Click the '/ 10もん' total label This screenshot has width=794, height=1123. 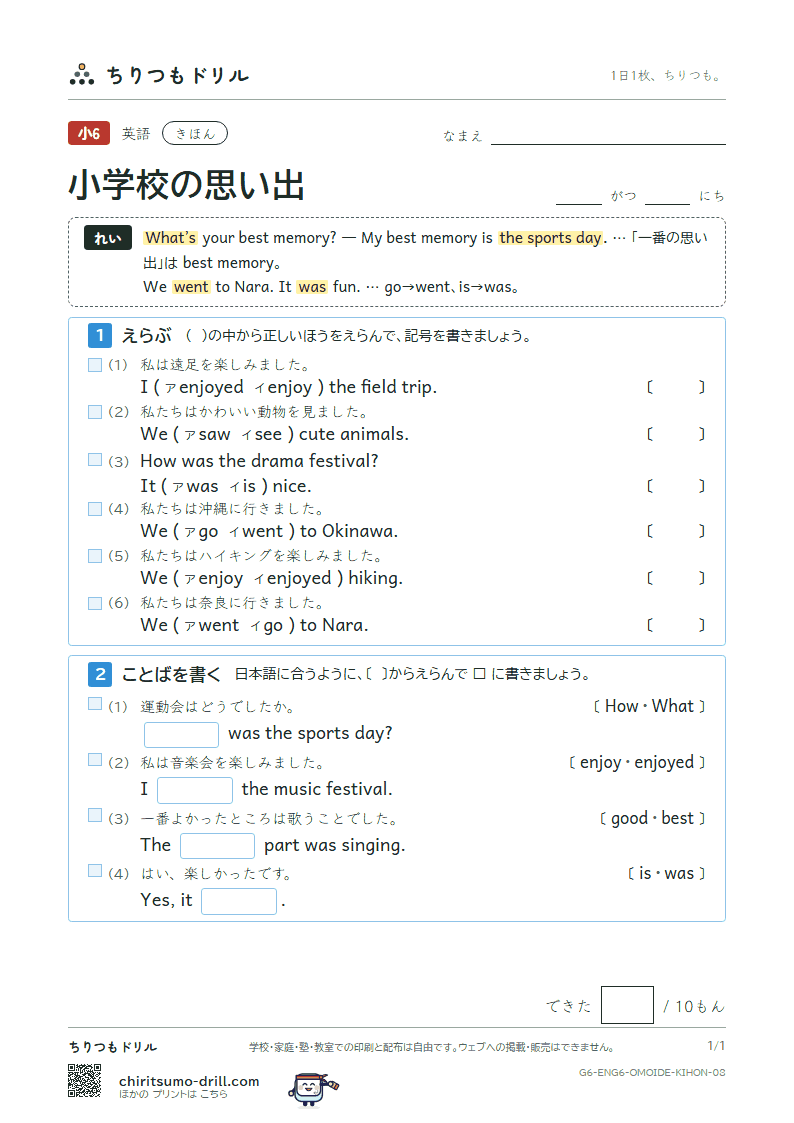click(x=694, y=1006)
